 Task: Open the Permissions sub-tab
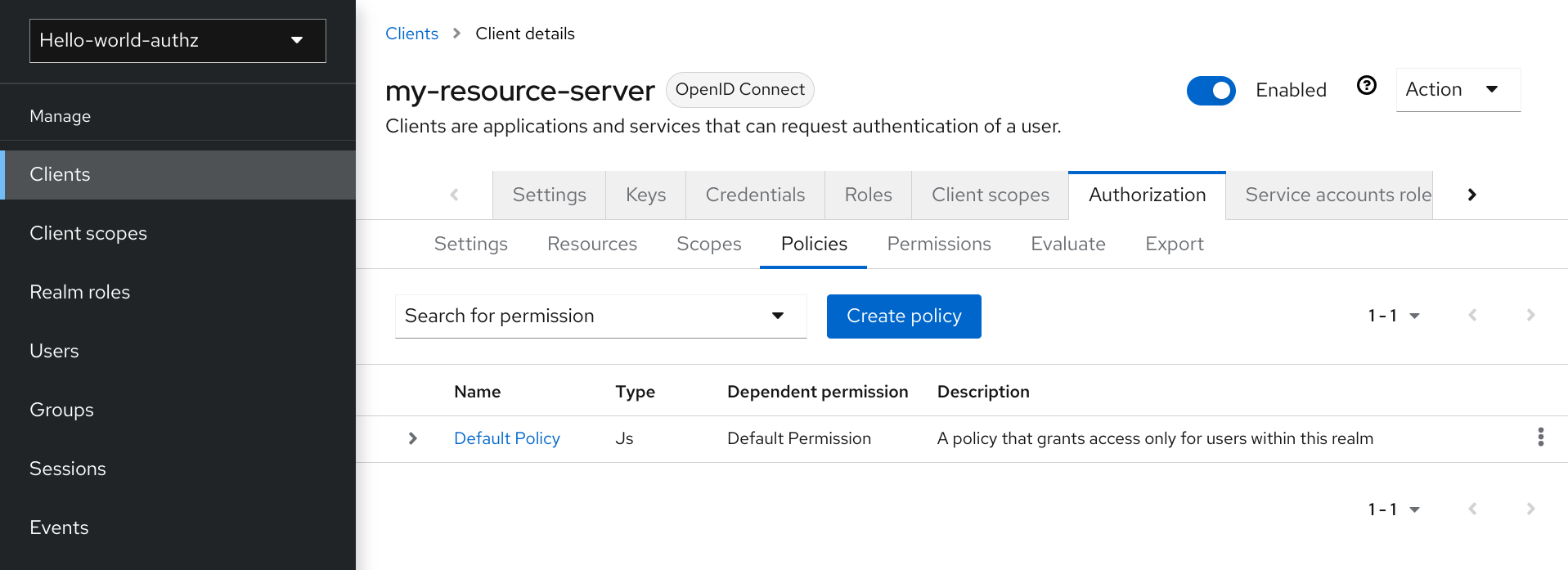(x=938, y=244)
